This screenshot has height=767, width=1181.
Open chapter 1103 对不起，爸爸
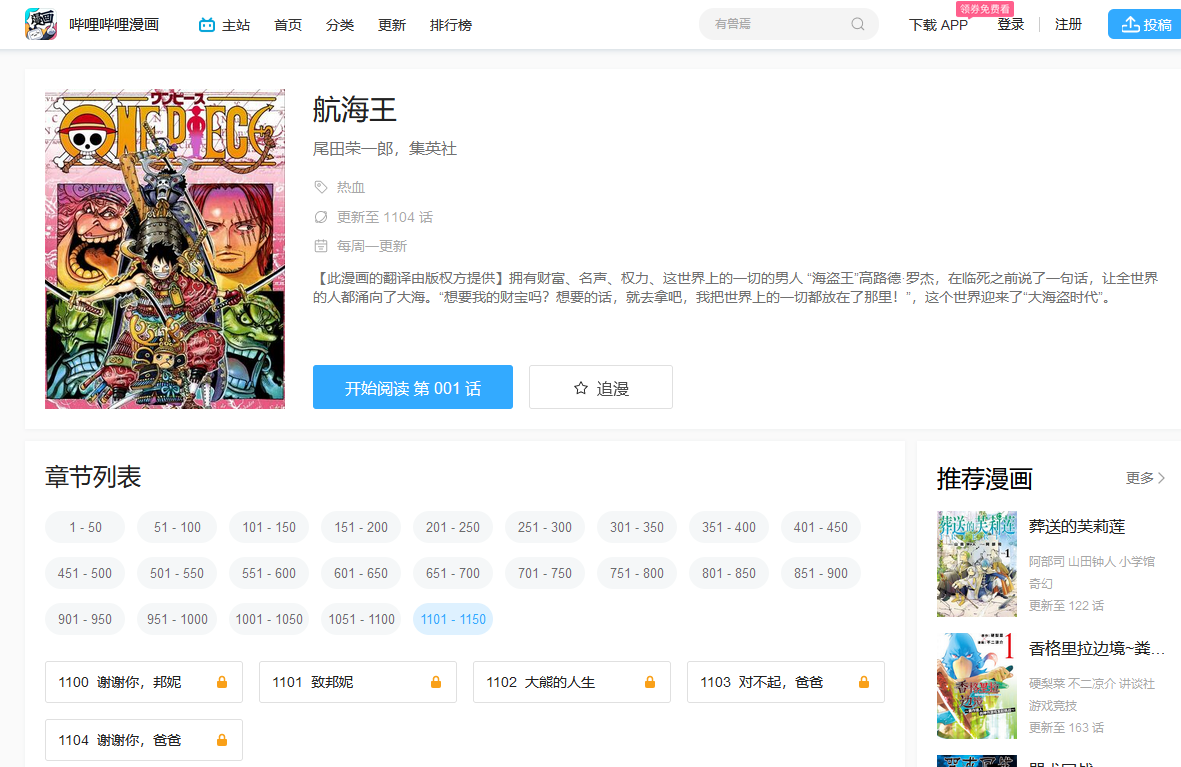click(786, 682)
